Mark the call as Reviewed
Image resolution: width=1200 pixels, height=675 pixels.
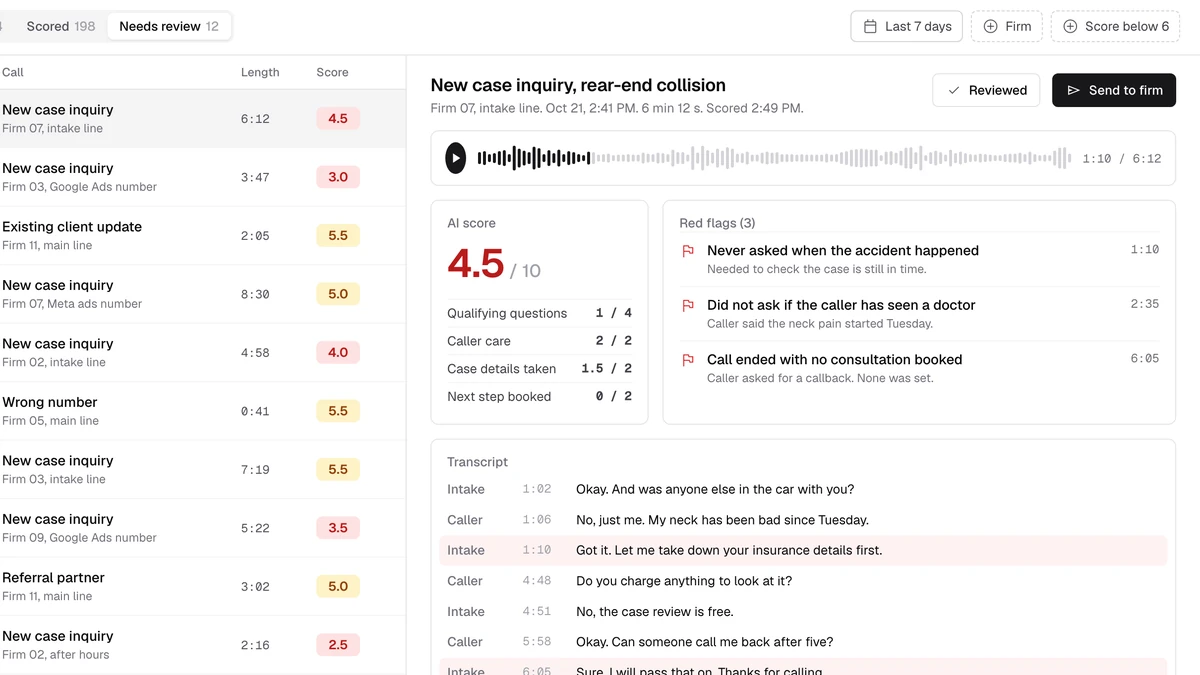[x=986, y=90]
